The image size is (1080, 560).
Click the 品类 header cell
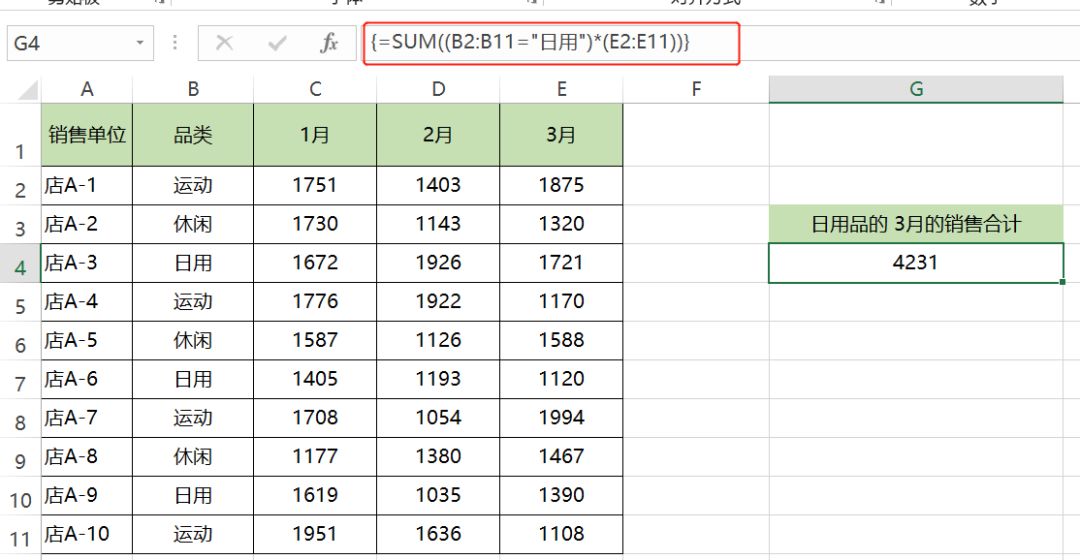[193, 135]
